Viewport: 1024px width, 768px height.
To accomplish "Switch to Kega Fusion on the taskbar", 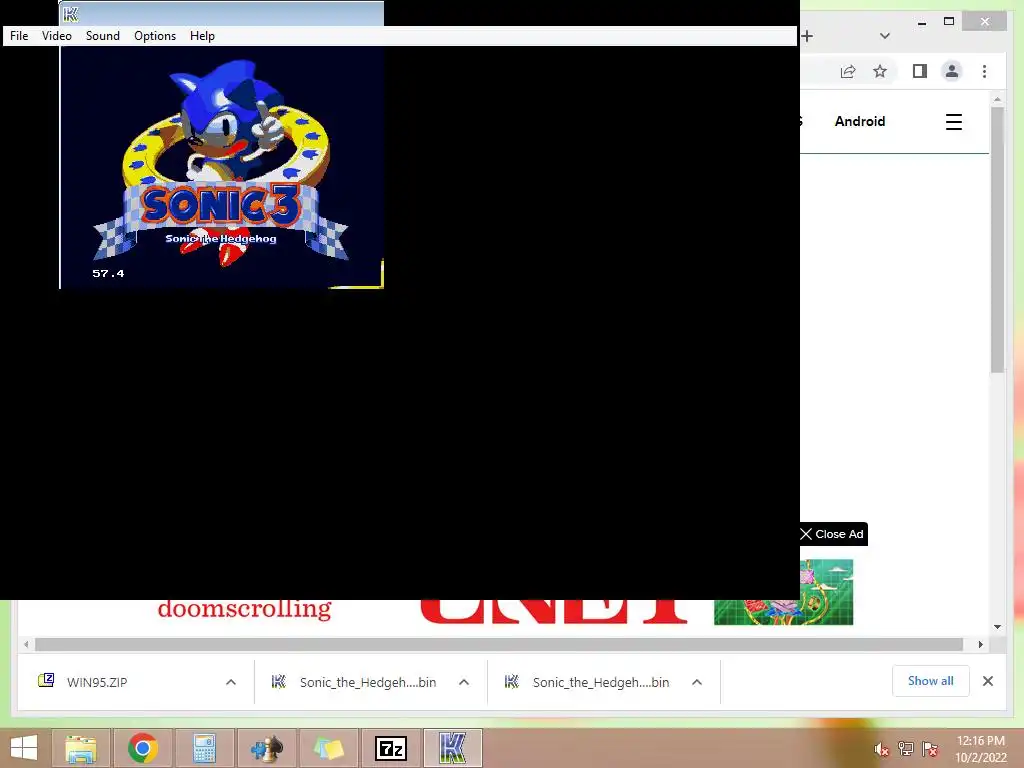I will (453, 748).
